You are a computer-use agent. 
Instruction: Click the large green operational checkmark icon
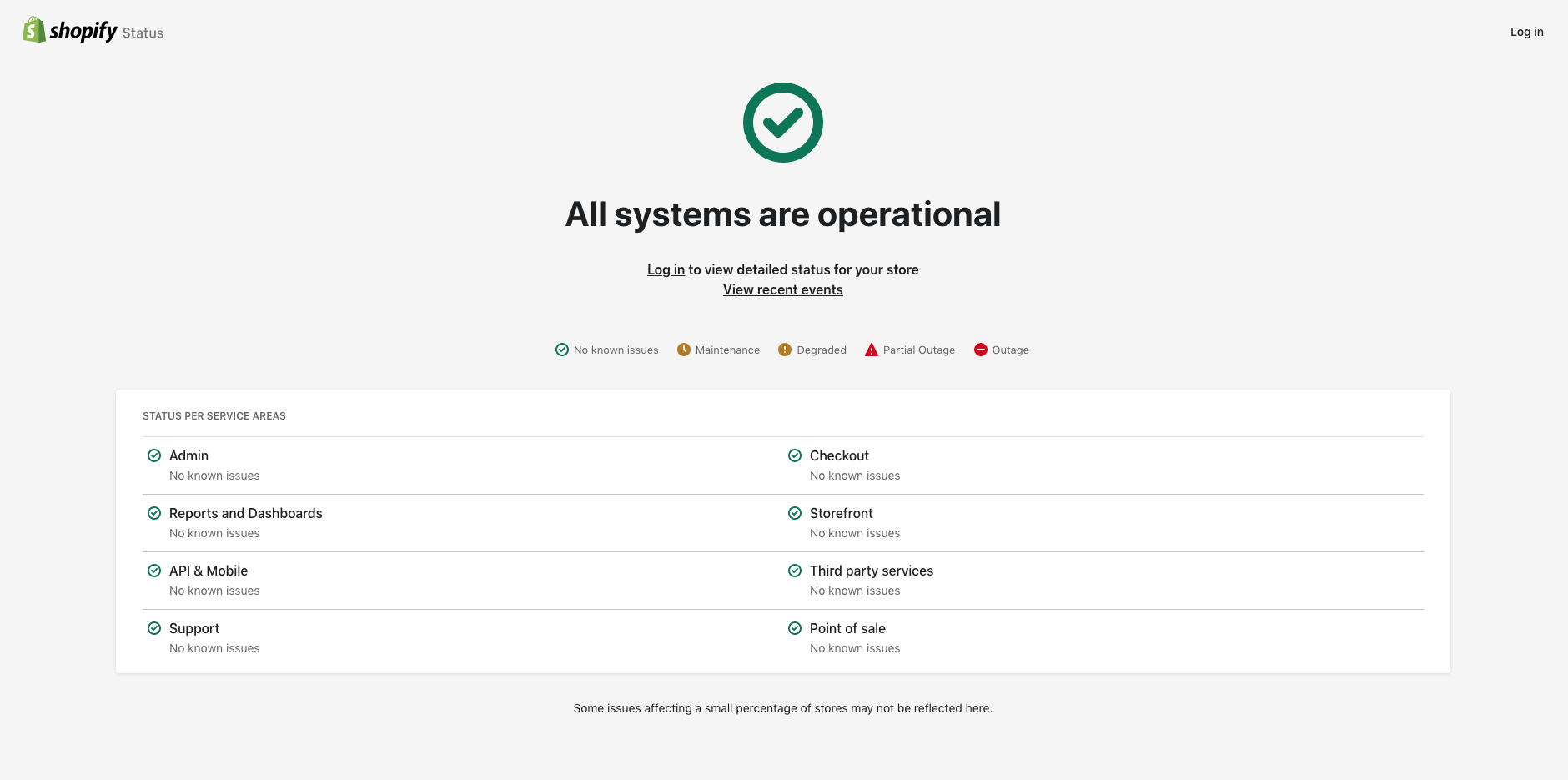click(x=783, y=123)
